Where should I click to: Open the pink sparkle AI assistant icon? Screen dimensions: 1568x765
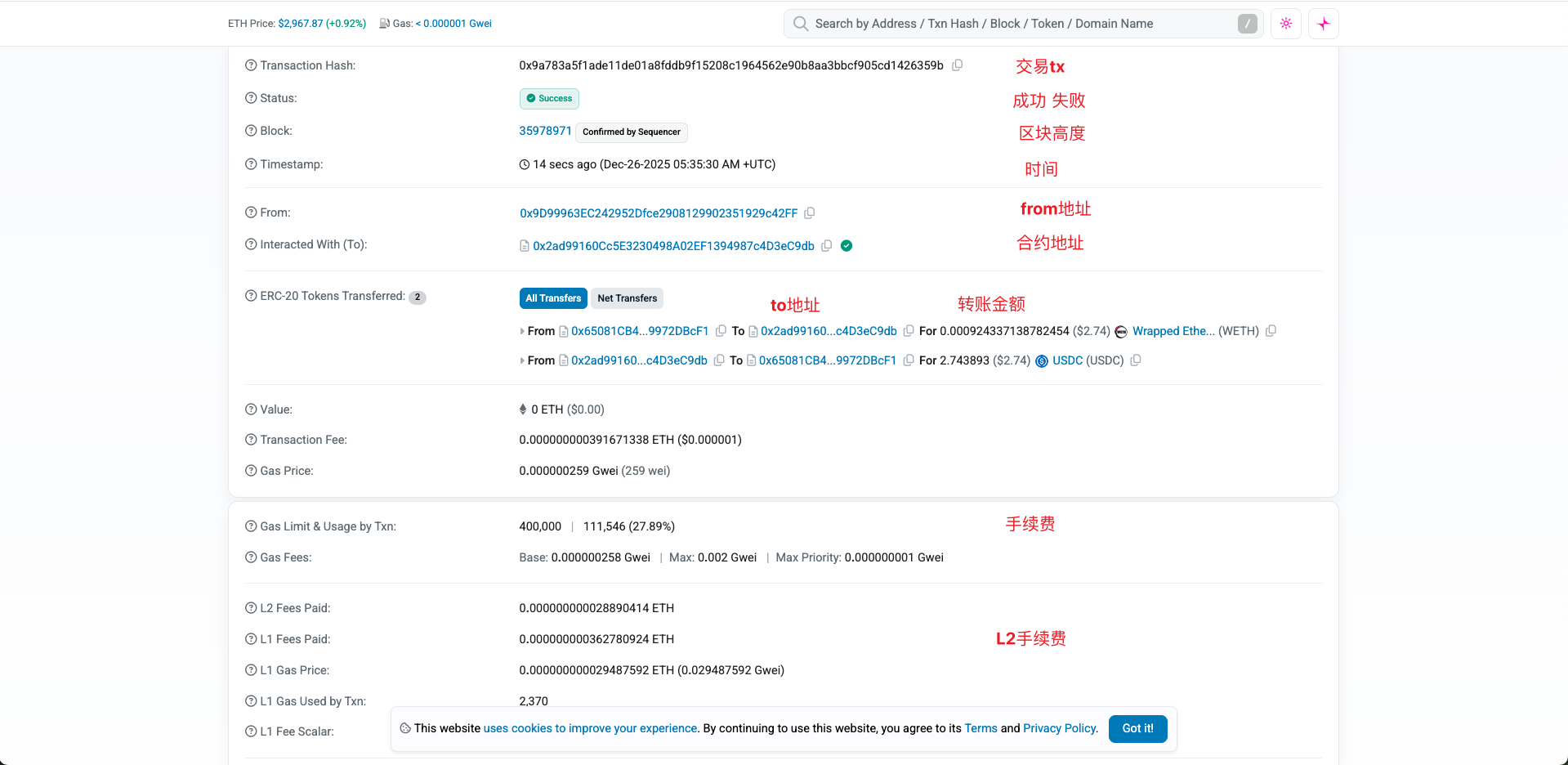[x=1323, y=24]
